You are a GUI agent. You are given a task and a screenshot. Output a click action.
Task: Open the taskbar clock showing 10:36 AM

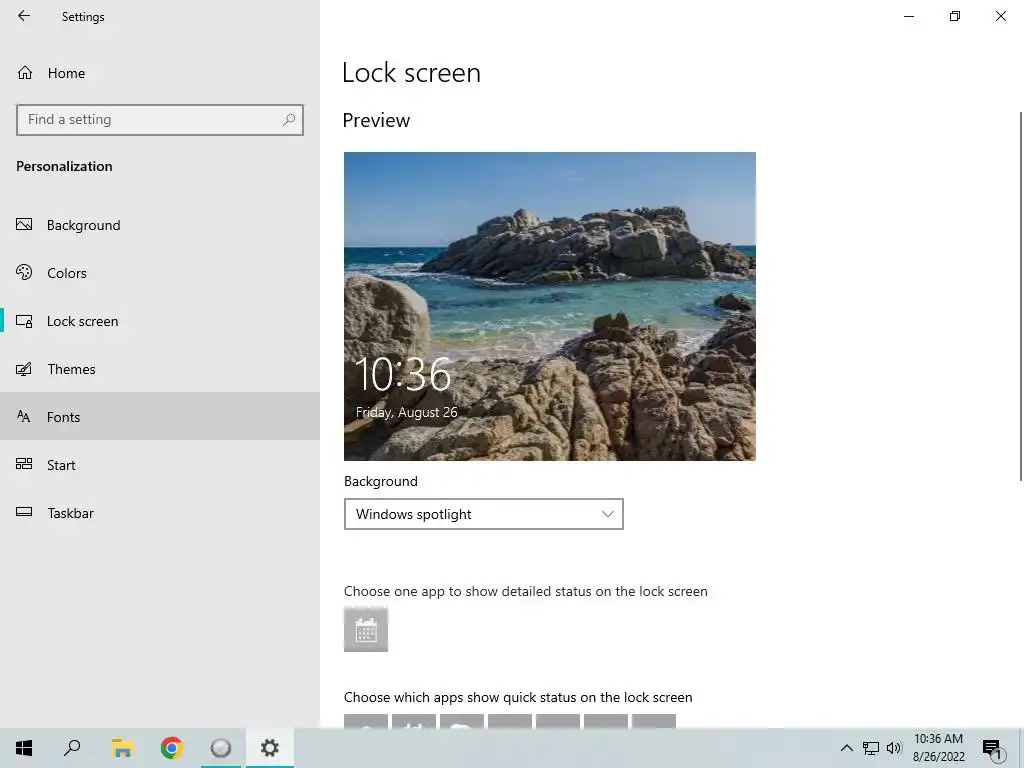coord(938,748)
